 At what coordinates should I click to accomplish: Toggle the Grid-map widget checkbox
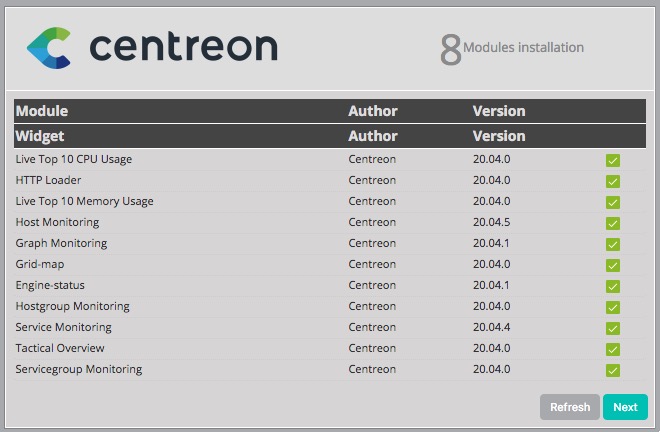point(613,265)
